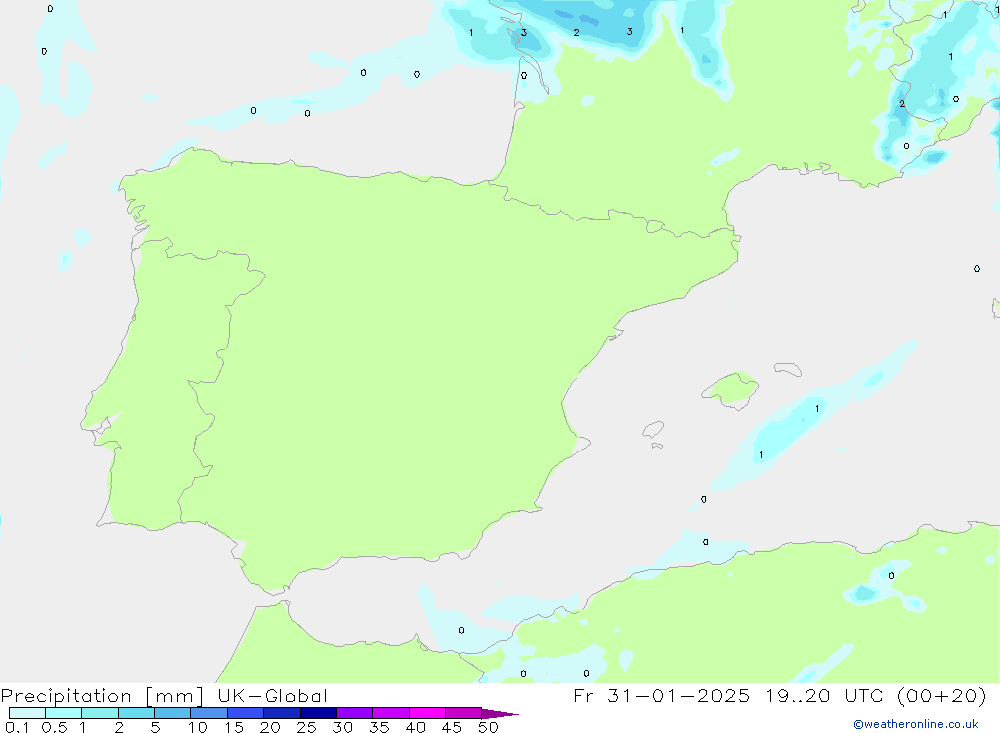Pick the 35–40 mm purple legend swatch
Screen dimensions: 1000x733
[x=390, y=713]
